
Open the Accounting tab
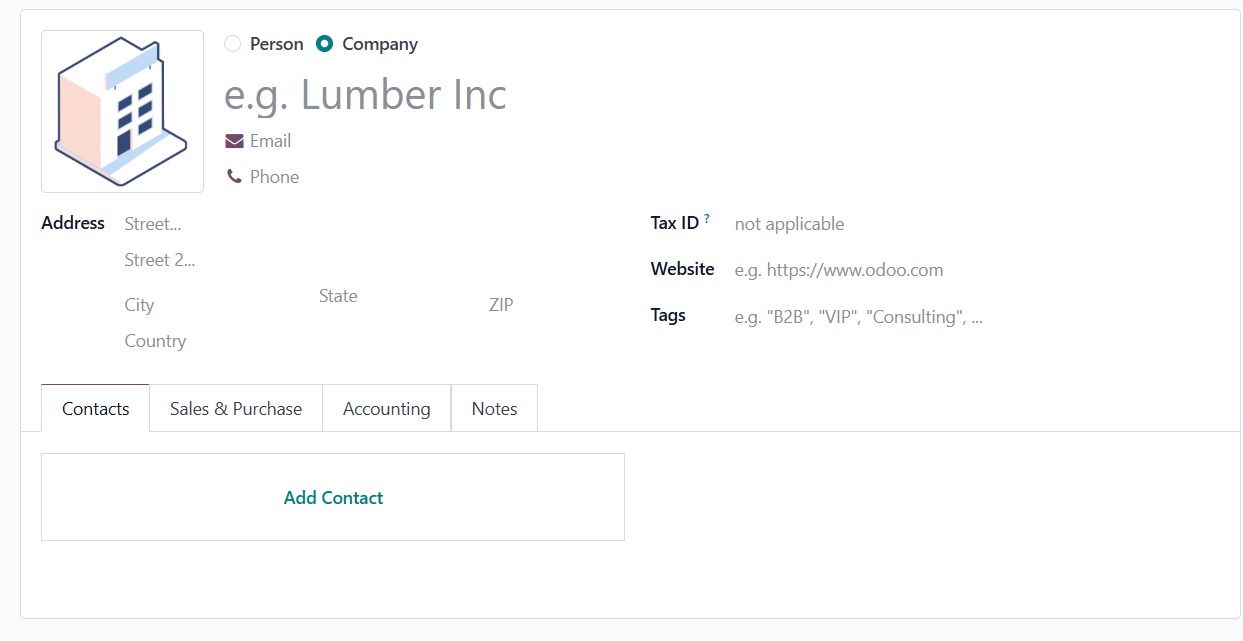386,409
